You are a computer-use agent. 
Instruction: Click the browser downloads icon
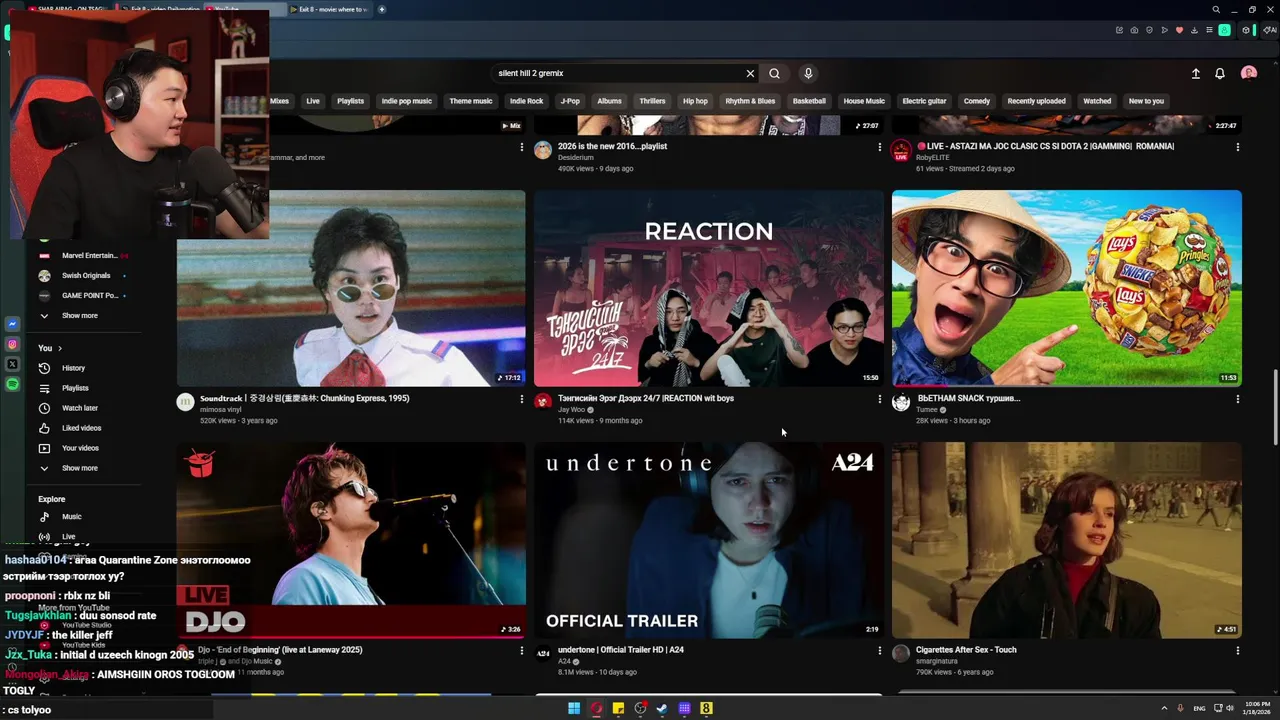pyautogui.click(x=1194, y=30)
